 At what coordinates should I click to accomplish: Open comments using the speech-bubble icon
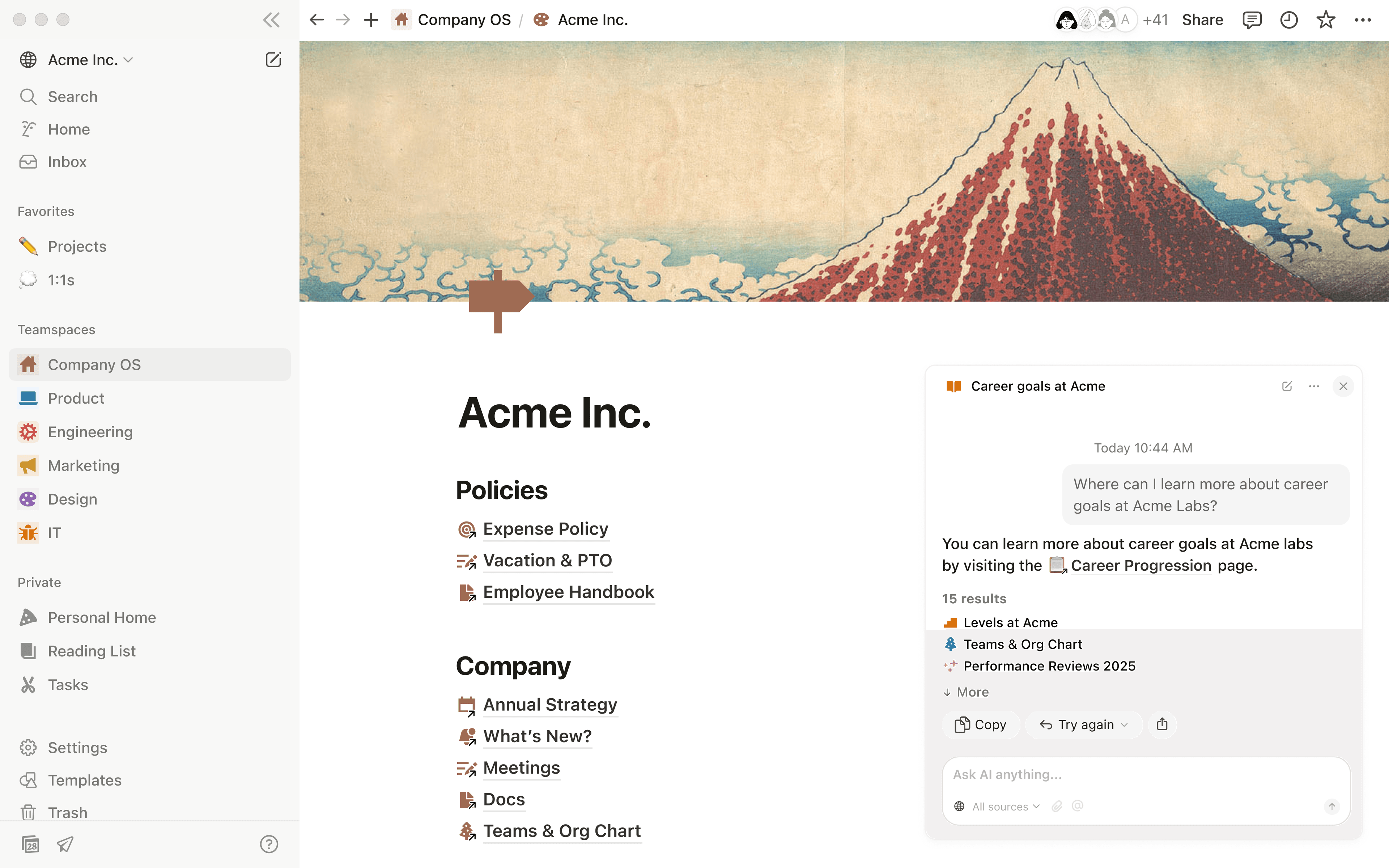(1252, 19)
